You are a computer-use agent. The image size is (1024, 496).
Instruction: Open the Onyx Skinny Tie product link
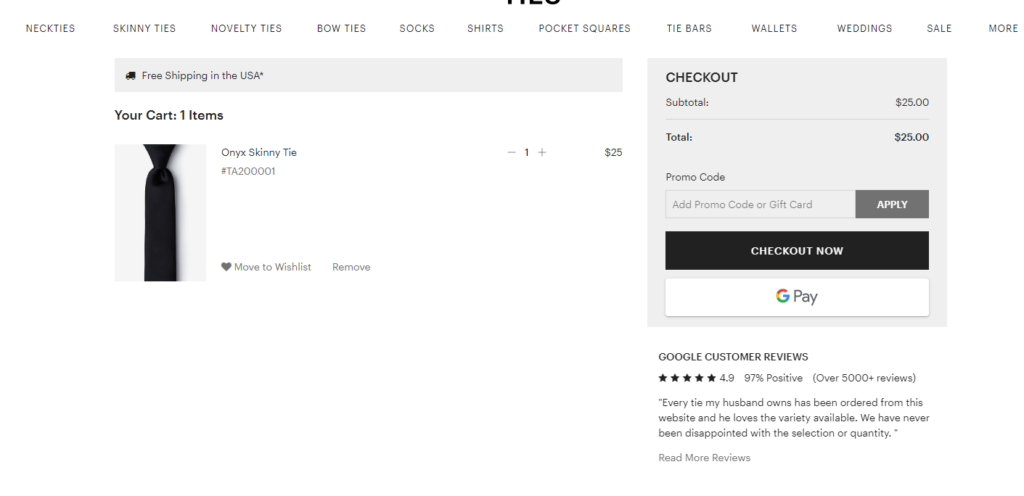(x=259, y=153)
